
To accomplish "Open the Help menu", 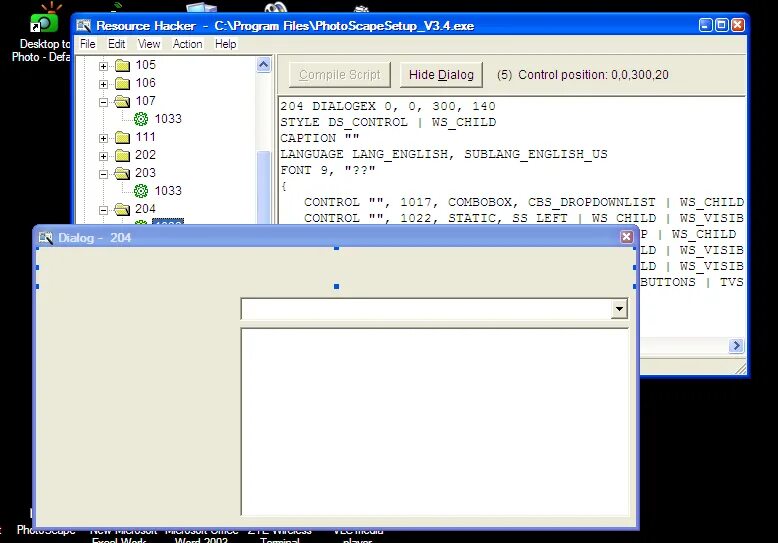I will pos(225,44).
